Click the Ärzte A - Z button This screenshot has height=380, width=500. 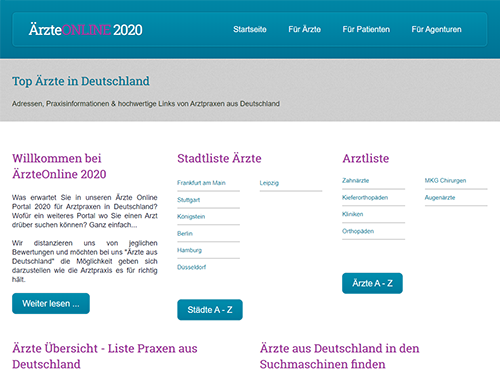click(x=372, y=283)
